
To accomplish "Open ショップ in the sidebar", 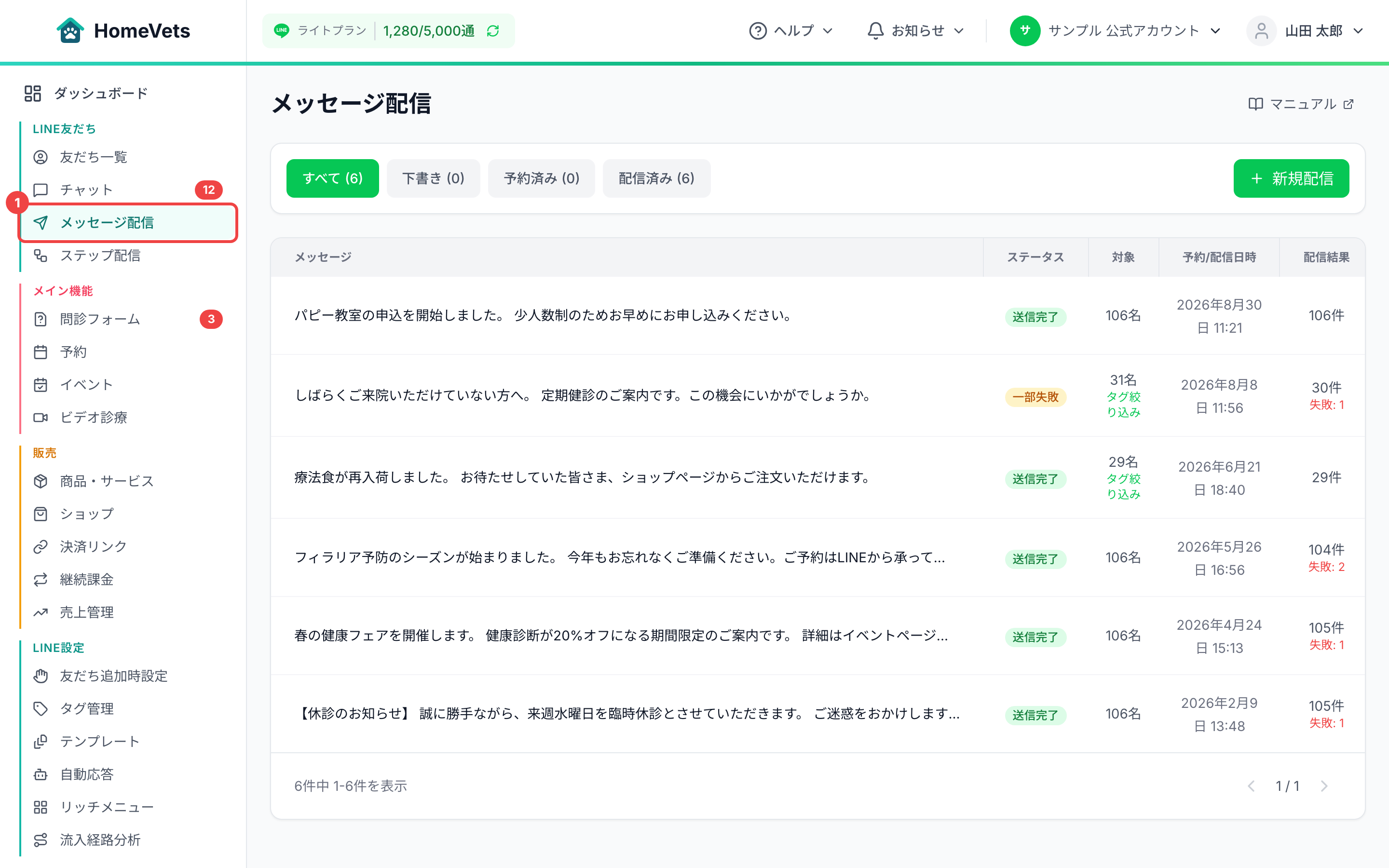I will (x=73, y=514).
